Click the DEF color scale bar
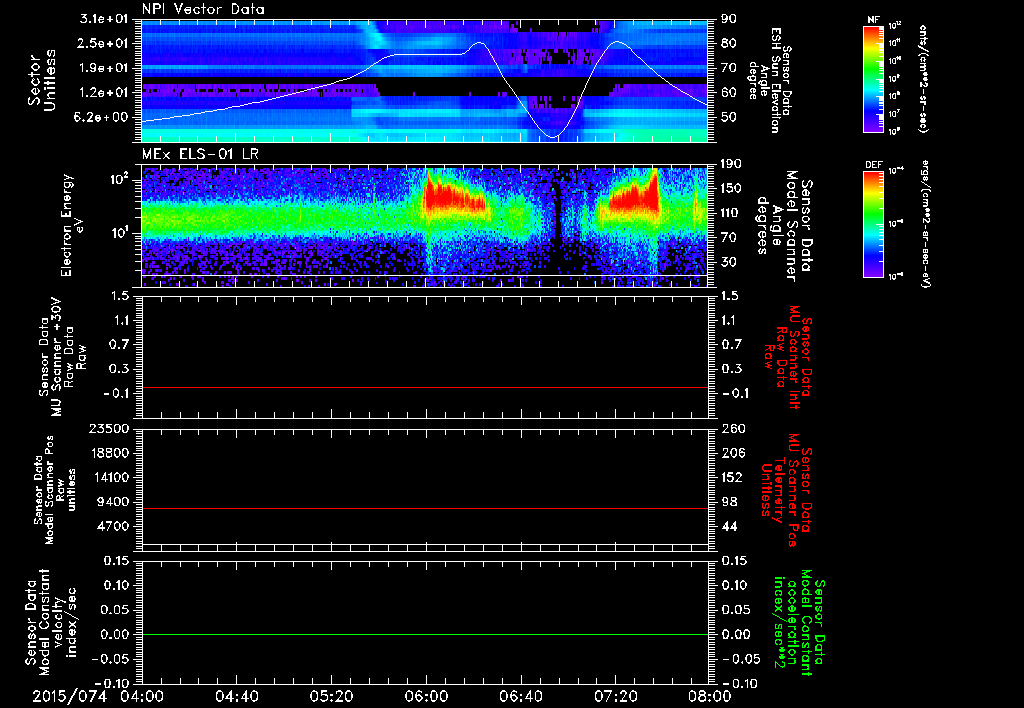 point(873,224)
